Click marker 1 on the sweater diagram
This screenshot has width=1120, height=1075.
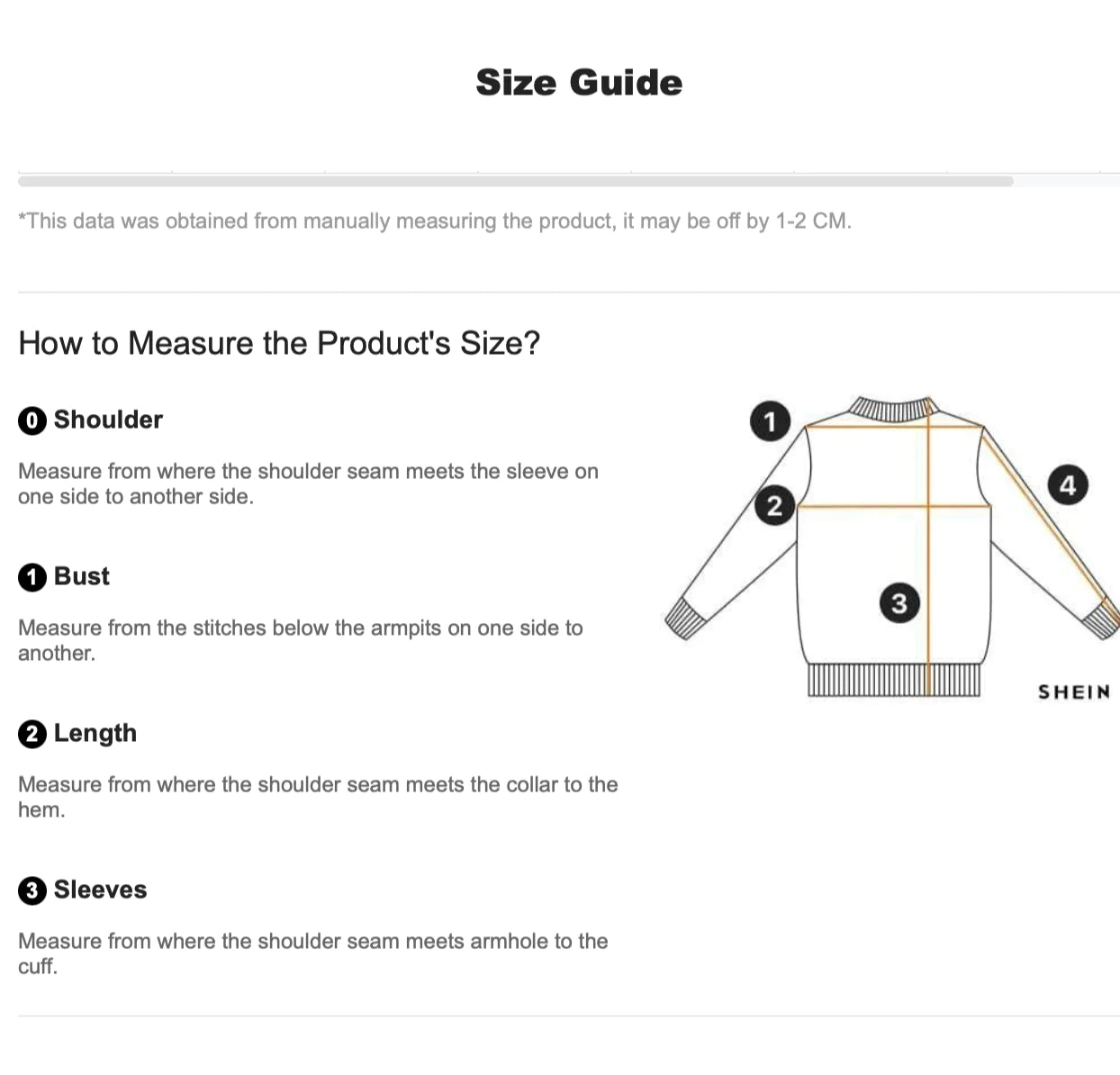click(770, 421)
